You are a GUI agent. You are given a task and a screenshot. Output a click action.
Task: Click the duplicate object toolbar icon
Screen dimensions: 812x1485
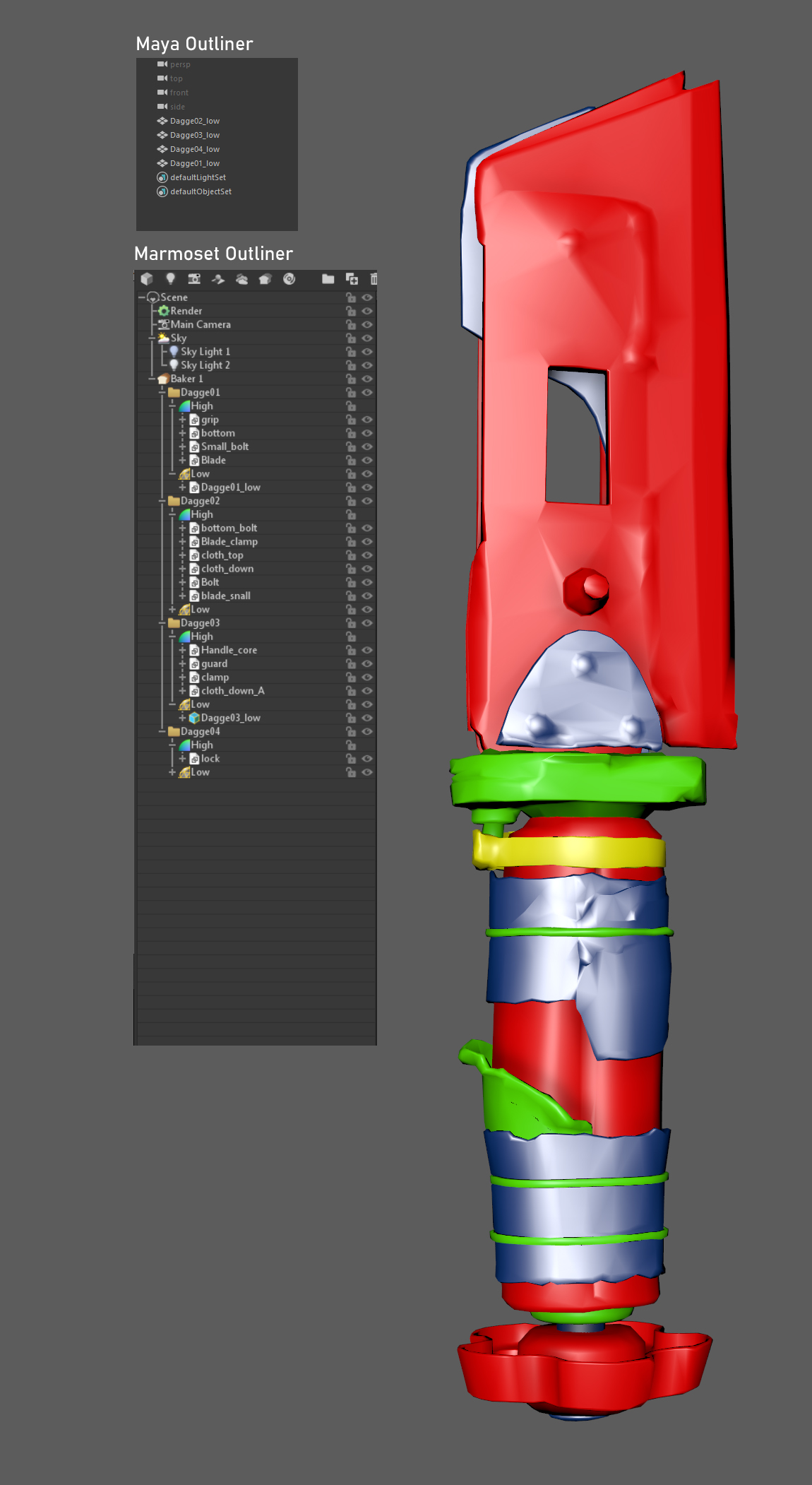tap(352, 279)
